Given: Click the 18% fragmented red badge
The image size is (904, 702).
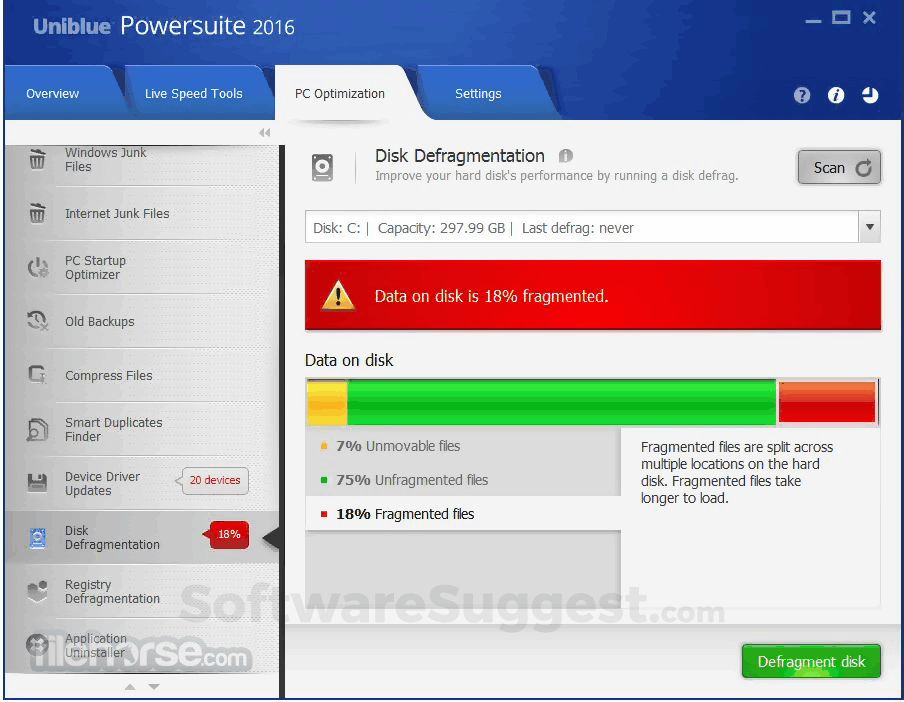Looking at the screenshot, I should point(227,535).
